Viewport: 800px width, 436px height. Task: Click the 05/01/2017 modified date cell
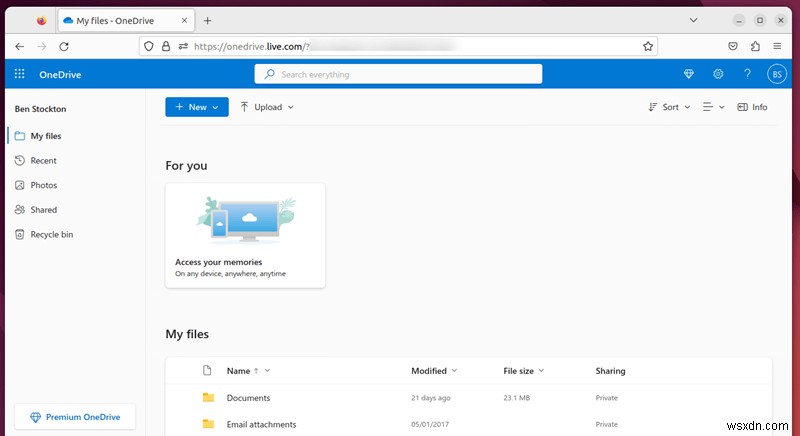[430, 424]
